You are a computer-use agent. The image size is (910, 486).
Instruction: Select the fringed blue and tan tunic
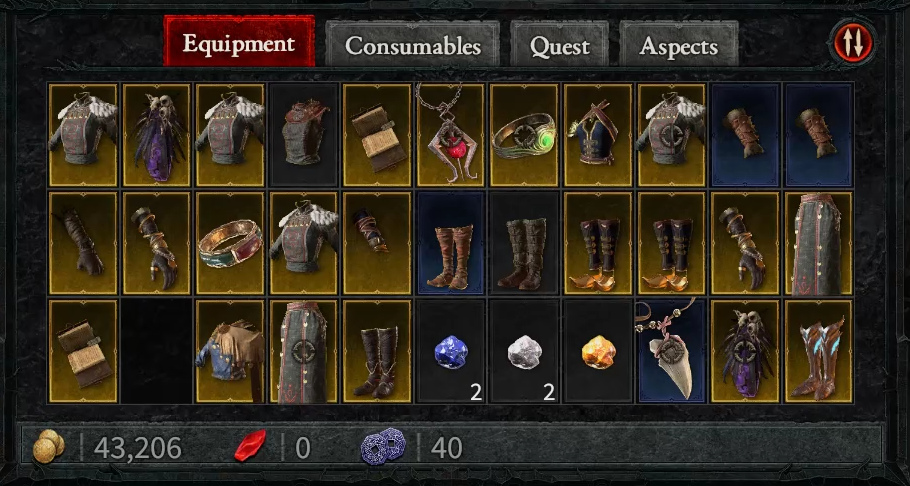tap(230, 351)
